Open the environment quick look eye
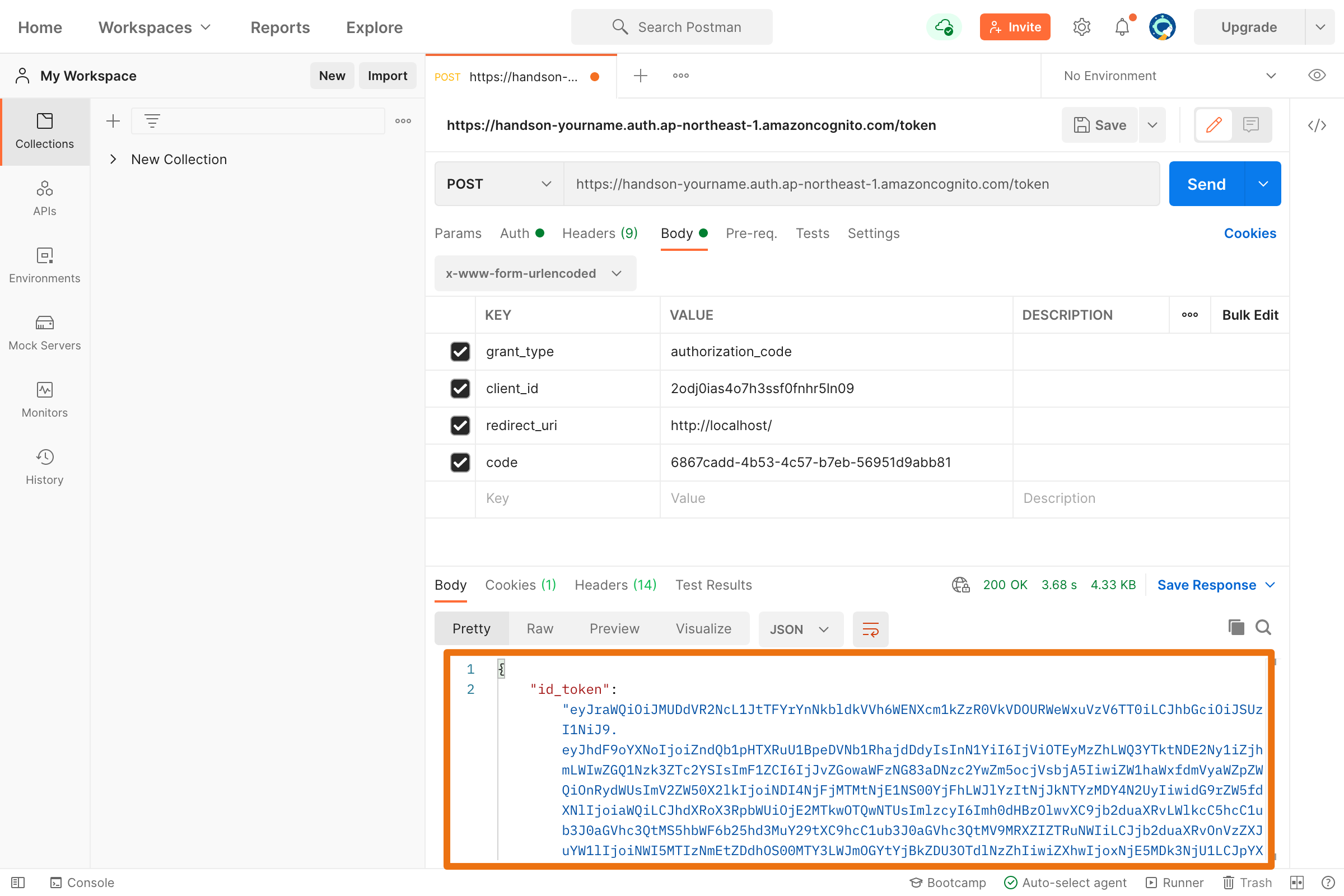 [1317, 76]
